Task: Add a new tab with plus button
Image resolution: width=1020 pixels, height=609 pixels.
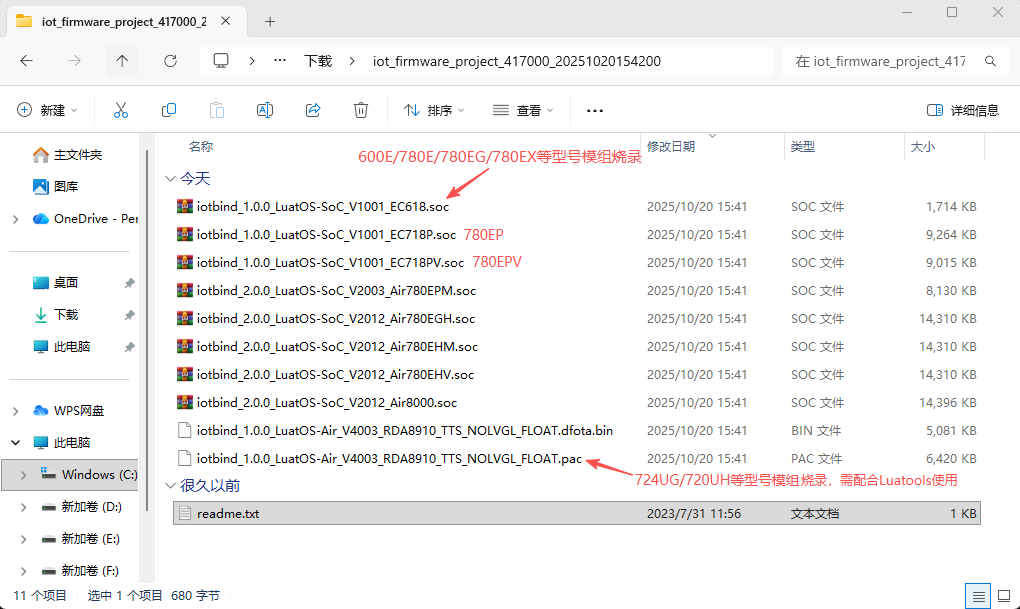Action: click(x=270, y=22)
